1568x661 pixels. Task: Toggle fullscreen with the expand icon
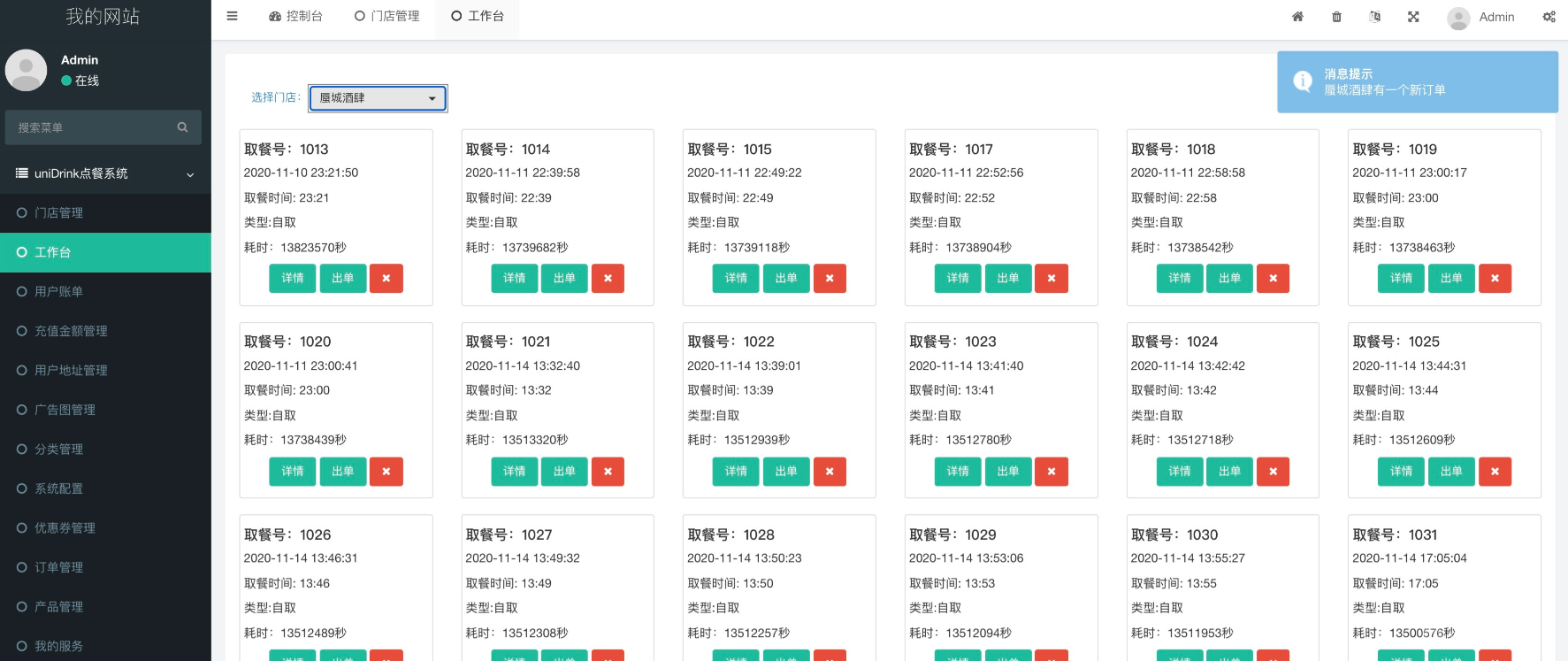(x=1413, y=17)
